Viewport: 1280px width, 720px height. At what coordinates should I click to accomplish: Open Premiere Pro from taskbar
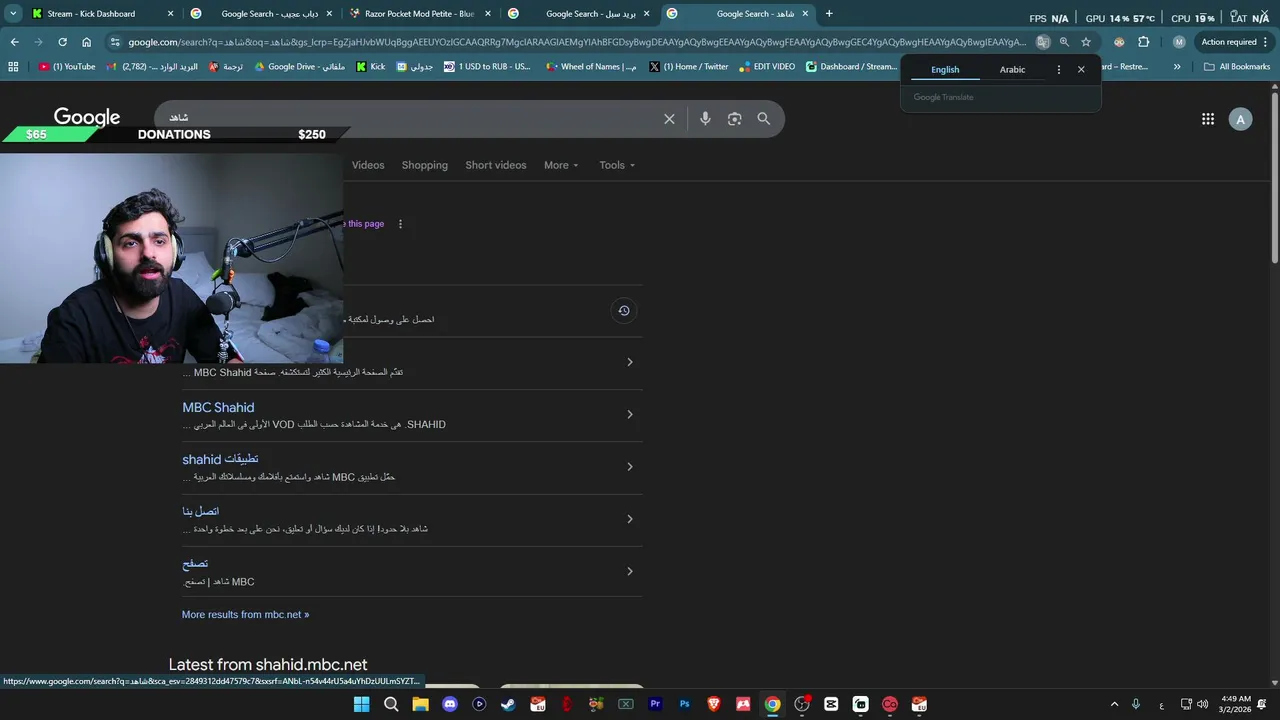(655, 704)
